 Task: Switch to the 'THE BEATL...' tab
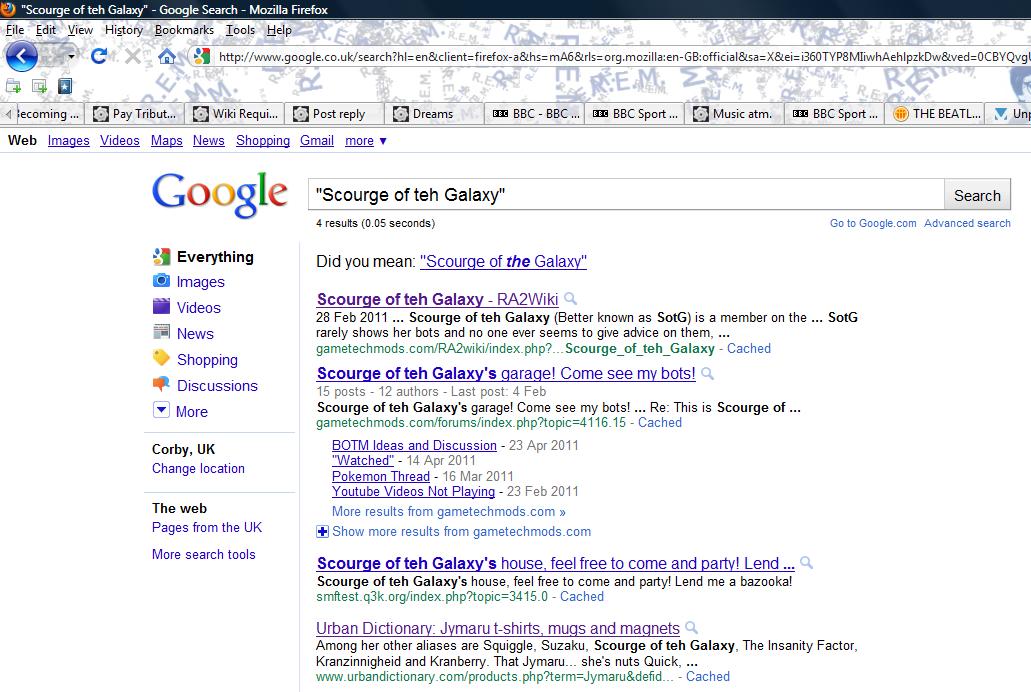pos(935,114)
